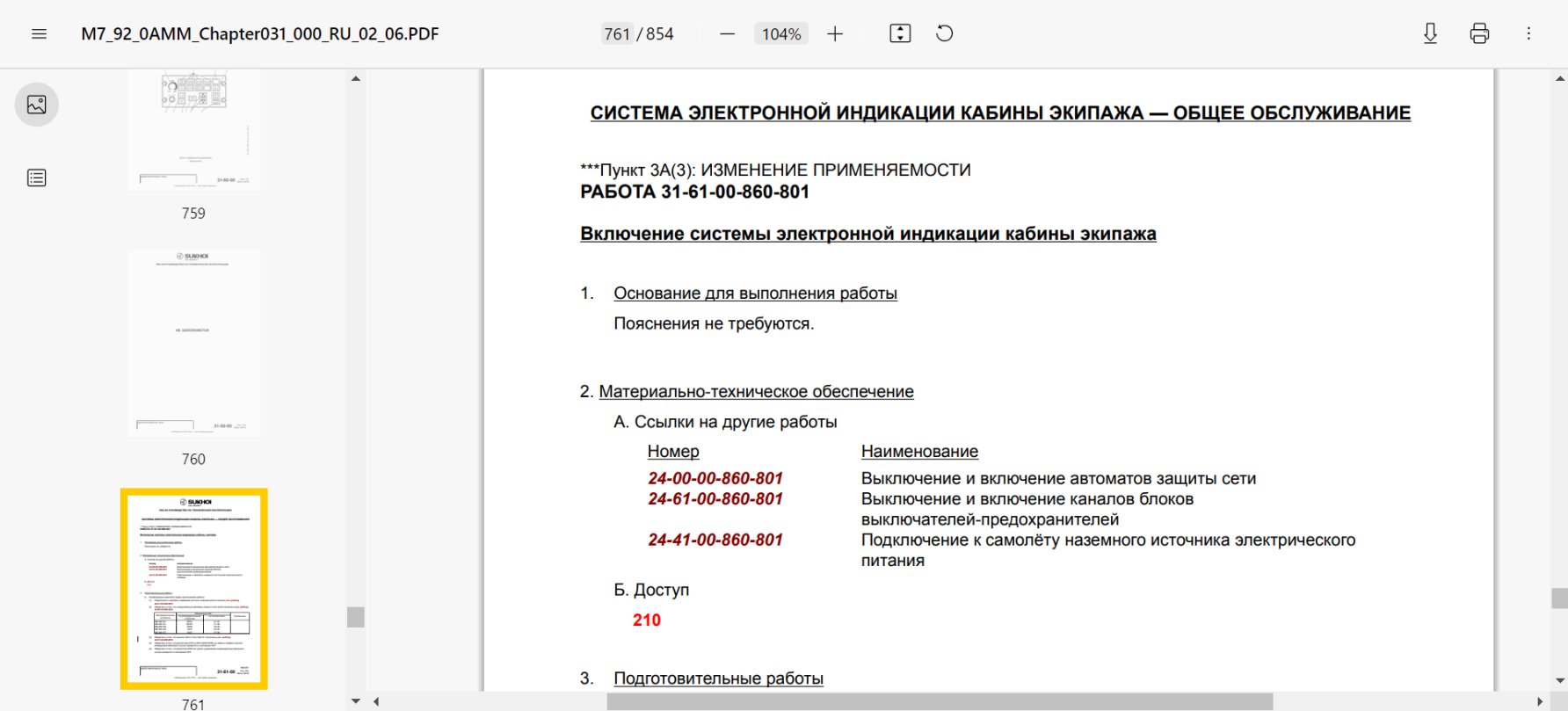Click the total page count 854

[x=660, y=34]
